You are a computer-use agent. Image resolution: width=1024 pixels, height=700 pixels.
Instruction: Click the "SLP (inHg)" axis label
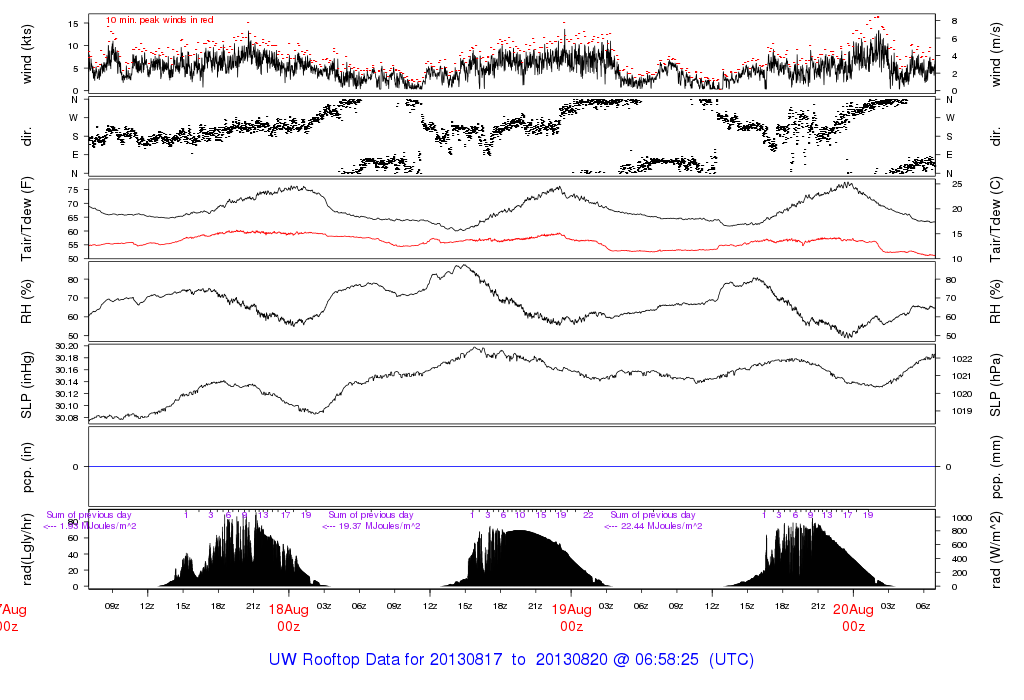pyautogui.click(x=26, y=385)
